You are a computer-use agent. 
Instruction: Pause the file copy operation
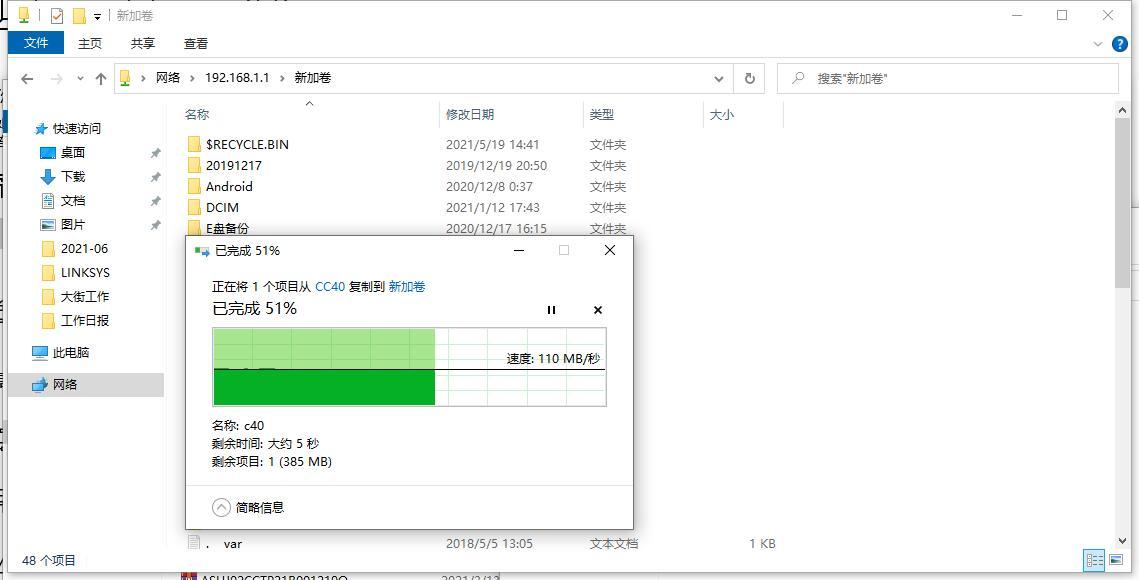click(551, 310)
